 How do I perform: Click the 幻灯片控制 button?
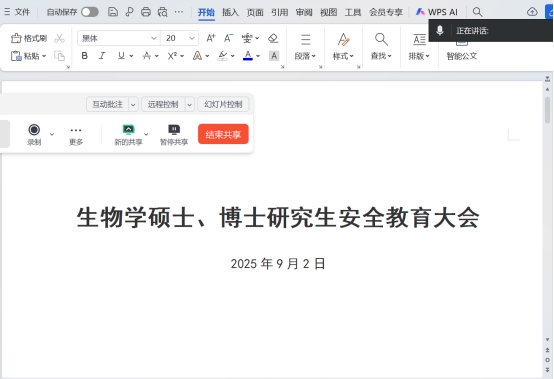[223, 104]
